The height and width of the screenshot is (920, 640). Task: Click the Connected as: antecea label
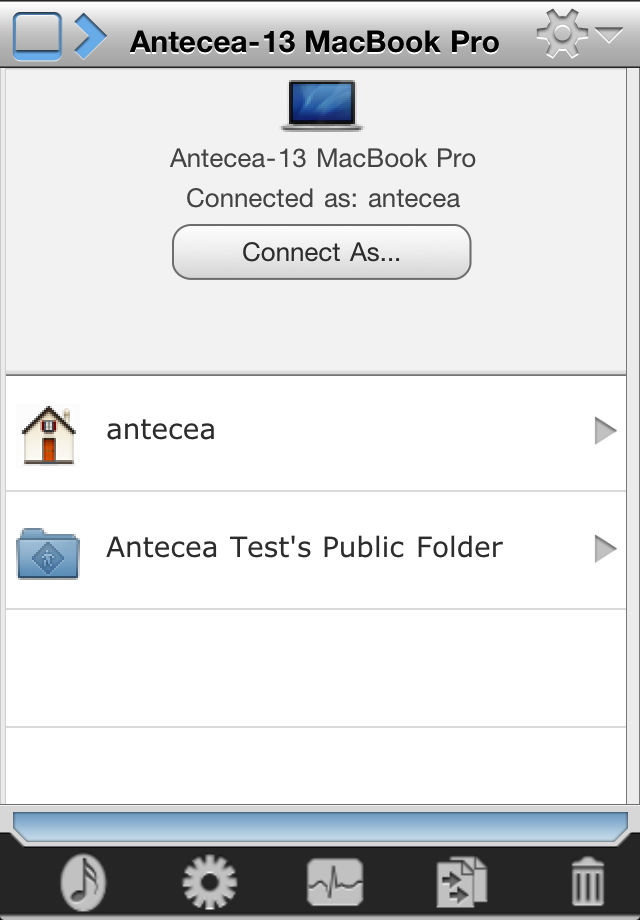(323, 198)
